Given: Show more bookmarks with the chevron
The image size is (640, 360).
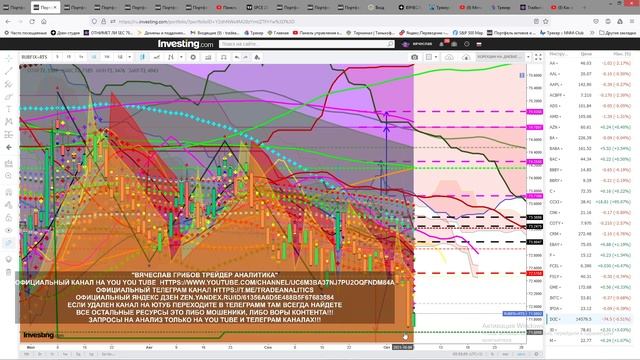Looking at the screenshot, I should click(592, 33).
